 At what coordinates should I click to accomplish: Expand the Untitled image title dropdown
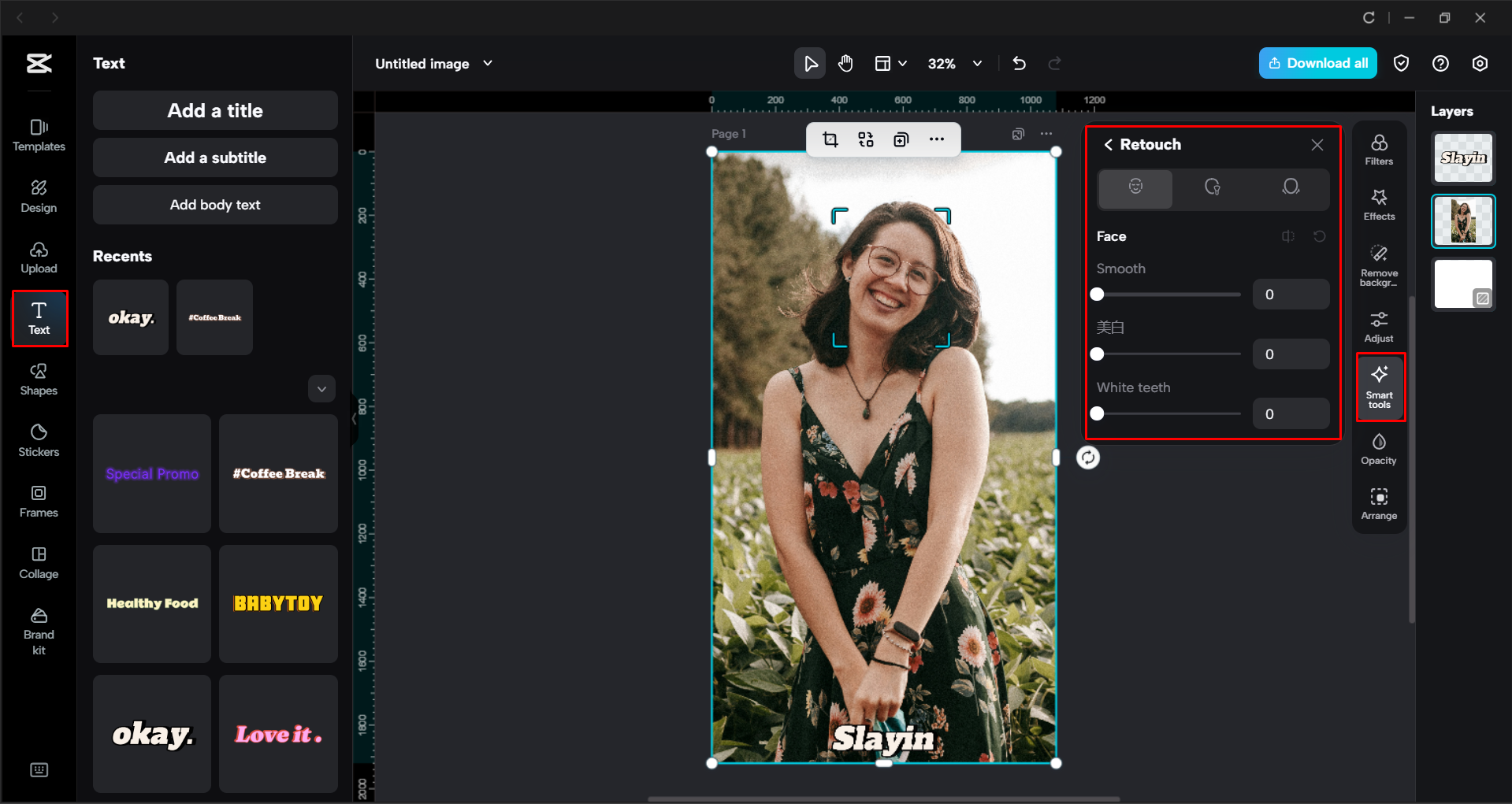488,63
